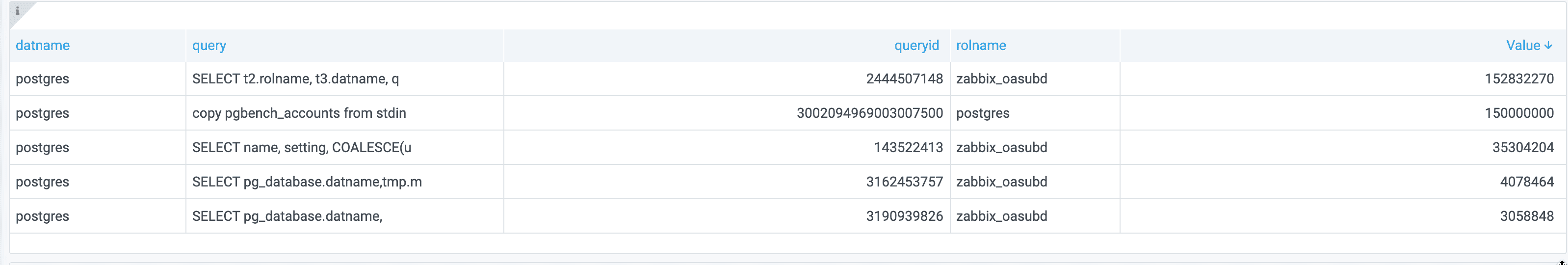Select the value 150000000 cell

[x=1519, y=113]
